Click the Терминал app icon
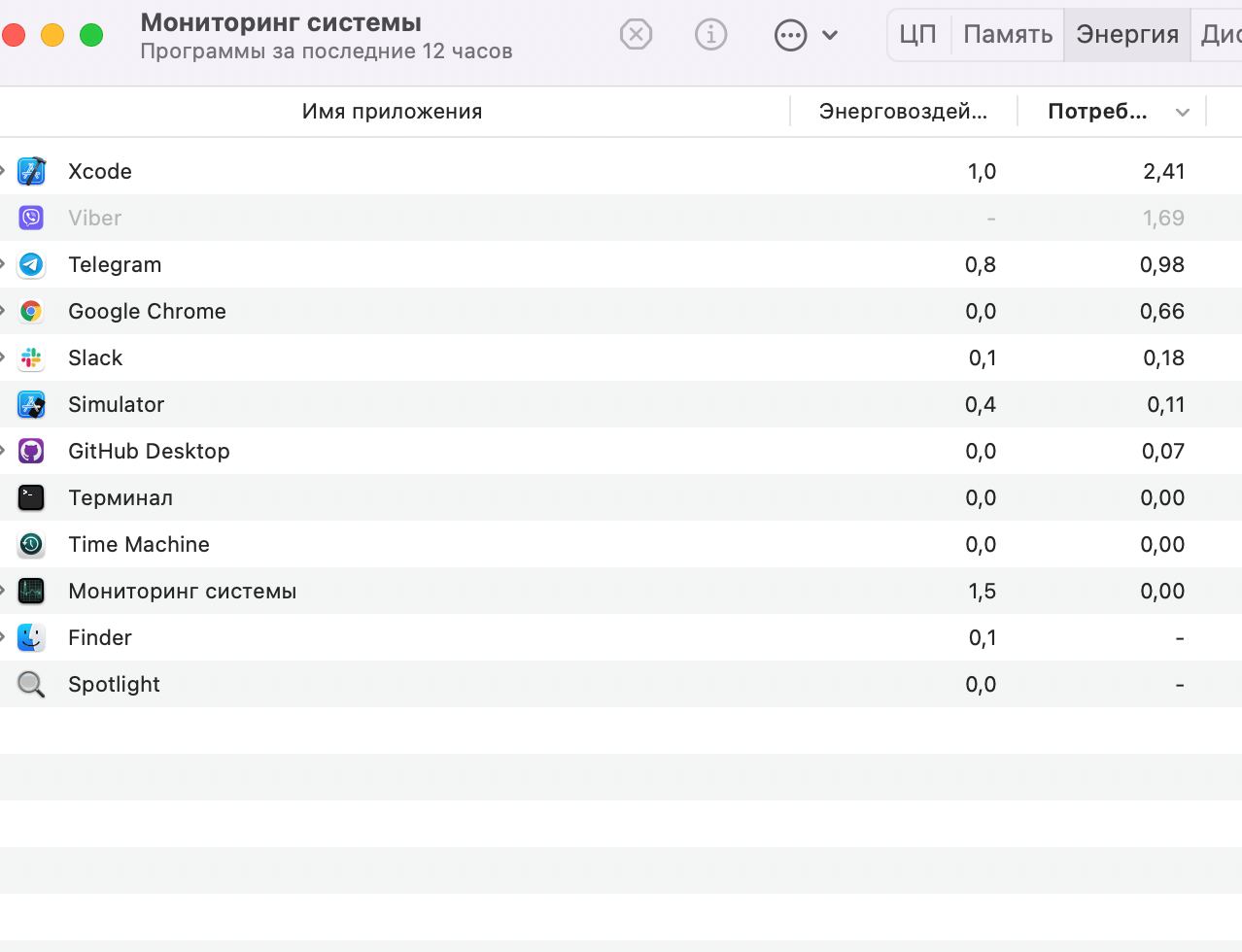The width and height of the screenshot is (1242, 952). point(31,497)
